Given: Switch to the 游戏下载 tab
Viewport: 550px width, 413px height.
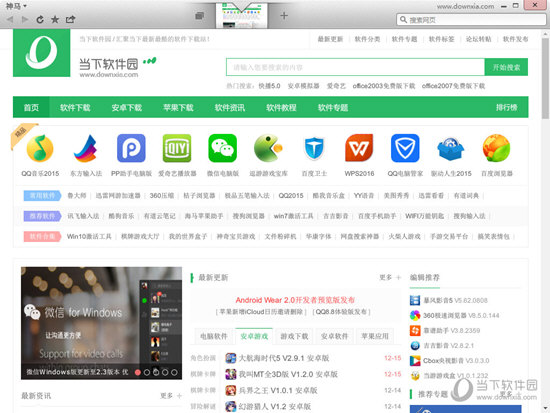Looking at the screenshot, I should coord(294,336).
